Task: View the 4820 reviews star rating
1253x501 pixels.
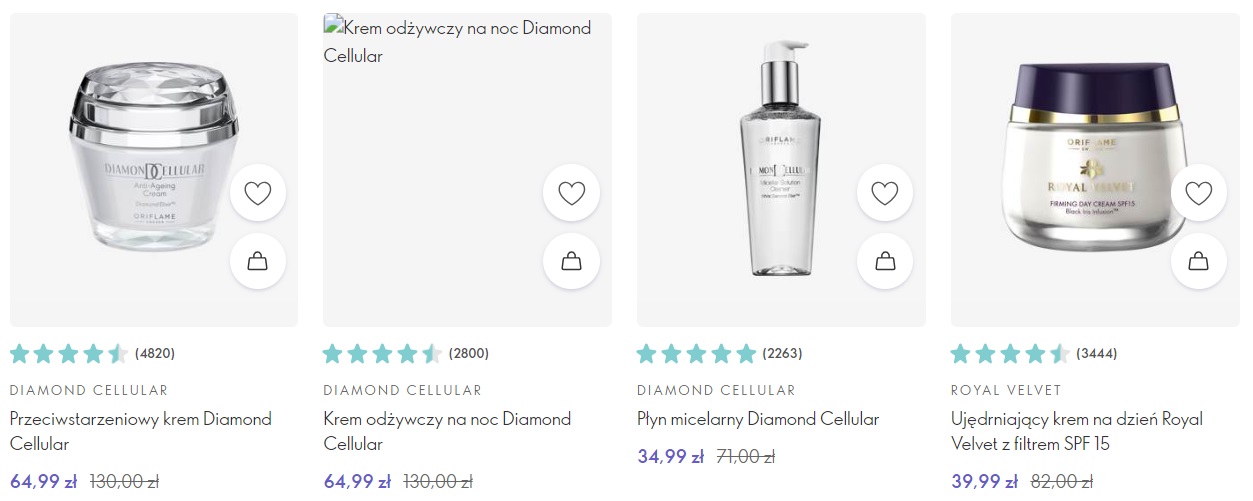Action: 69,353
